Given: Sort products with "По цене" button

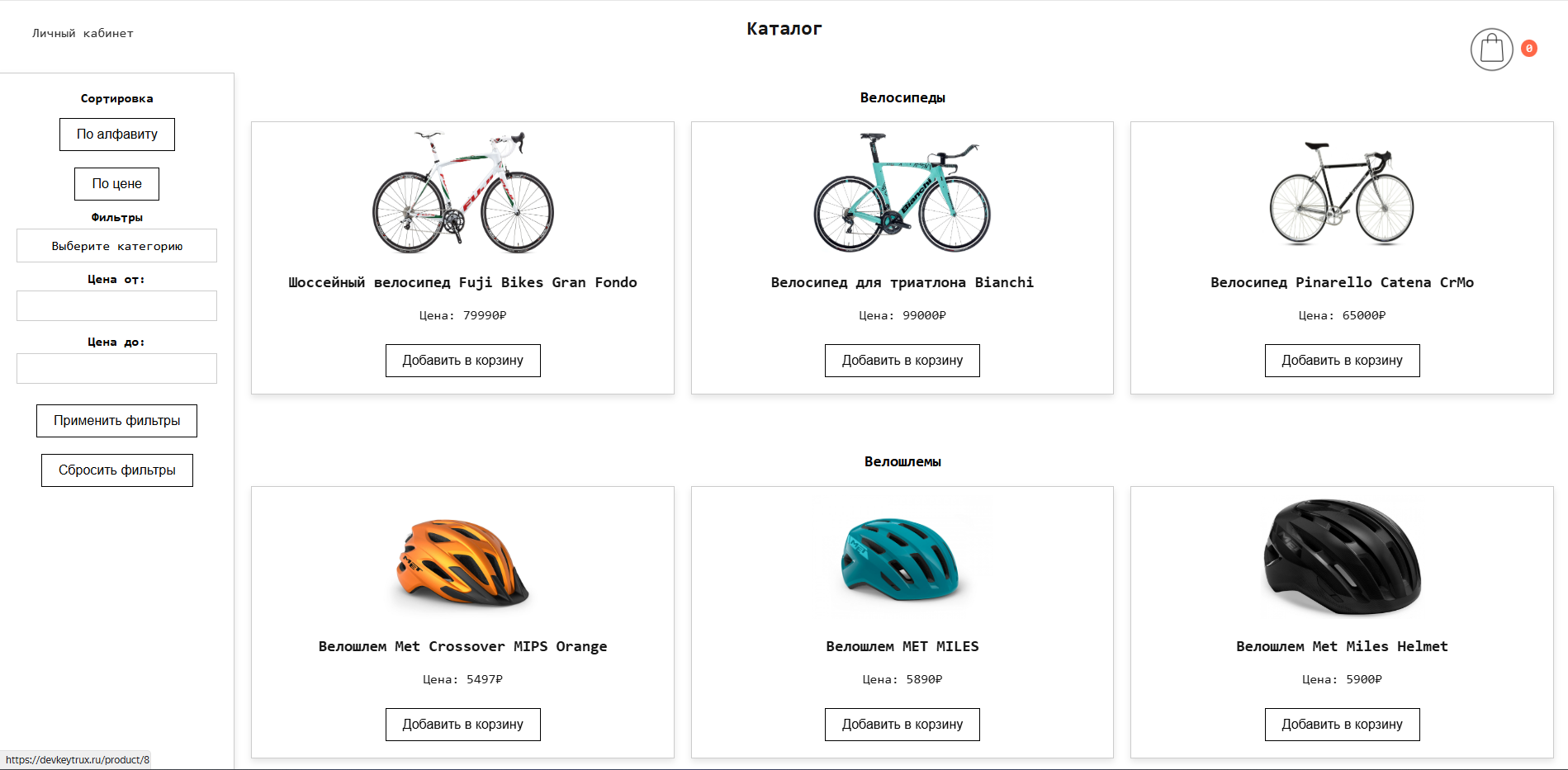Looking at the screenshot, I should pos(116,184).
